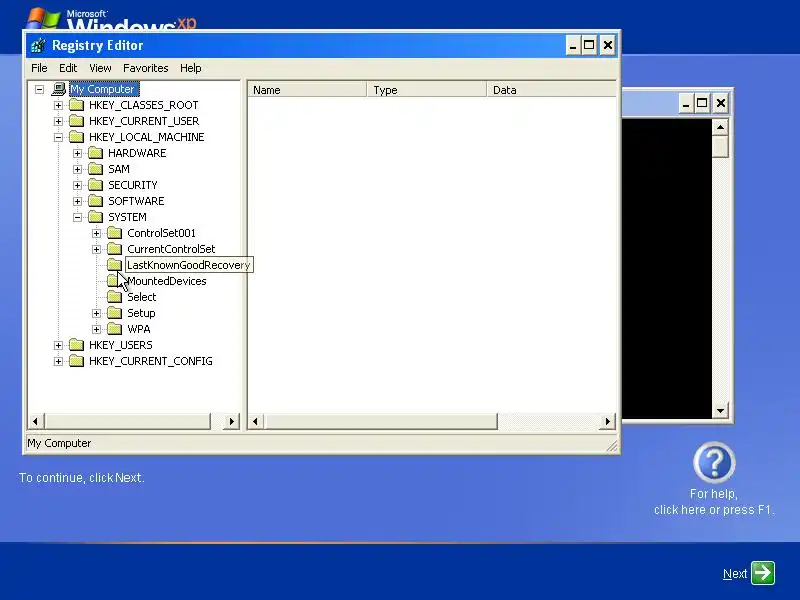
Task: Open the Edit menu
Action: (x=68, y=68)
